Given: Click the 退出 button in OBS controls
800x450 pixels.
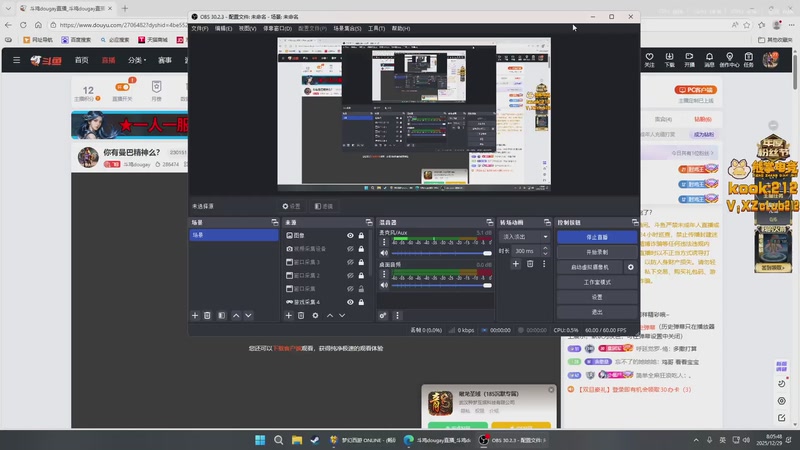Looking at the screenshot, I should tap(597, 312).
